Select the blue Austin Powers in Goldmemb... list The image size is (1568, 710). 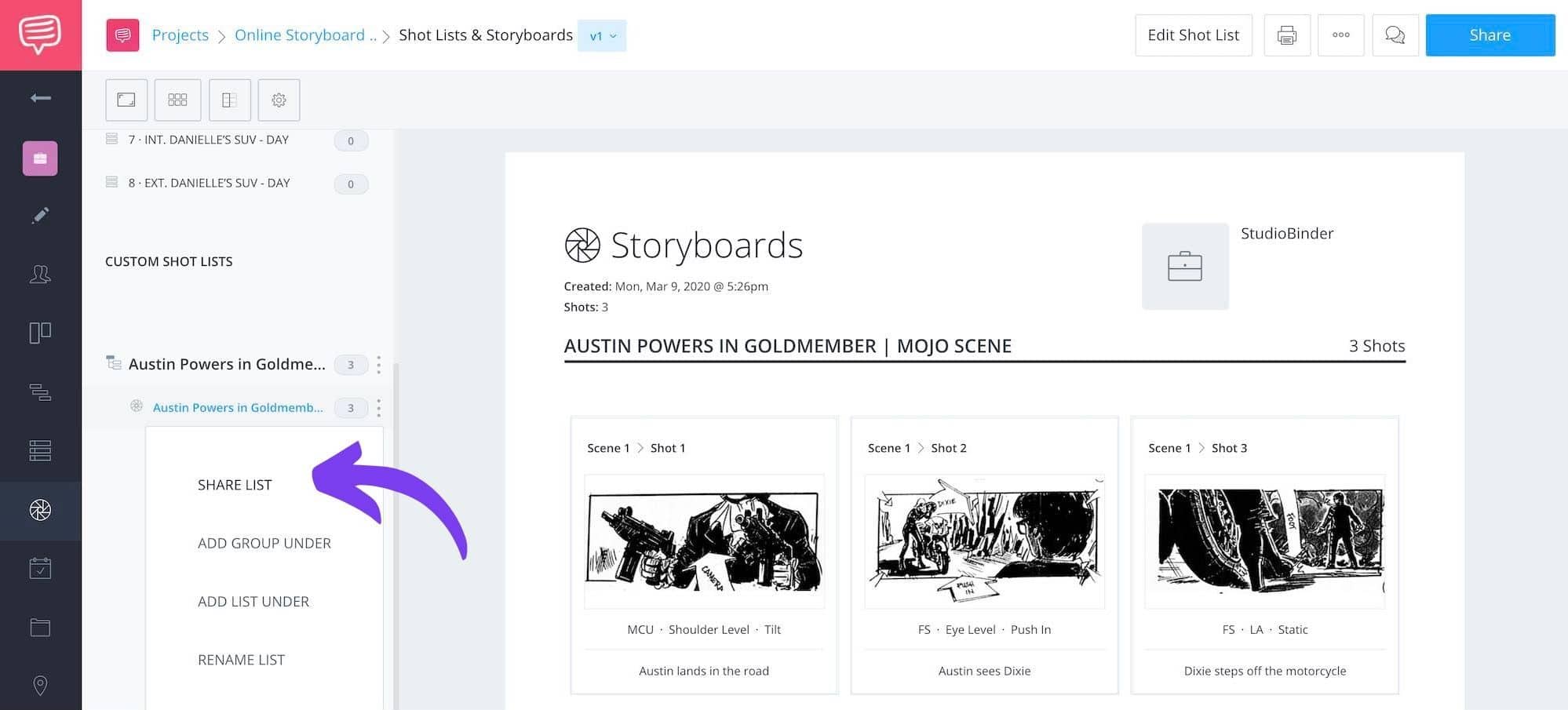tap(238, 407)
